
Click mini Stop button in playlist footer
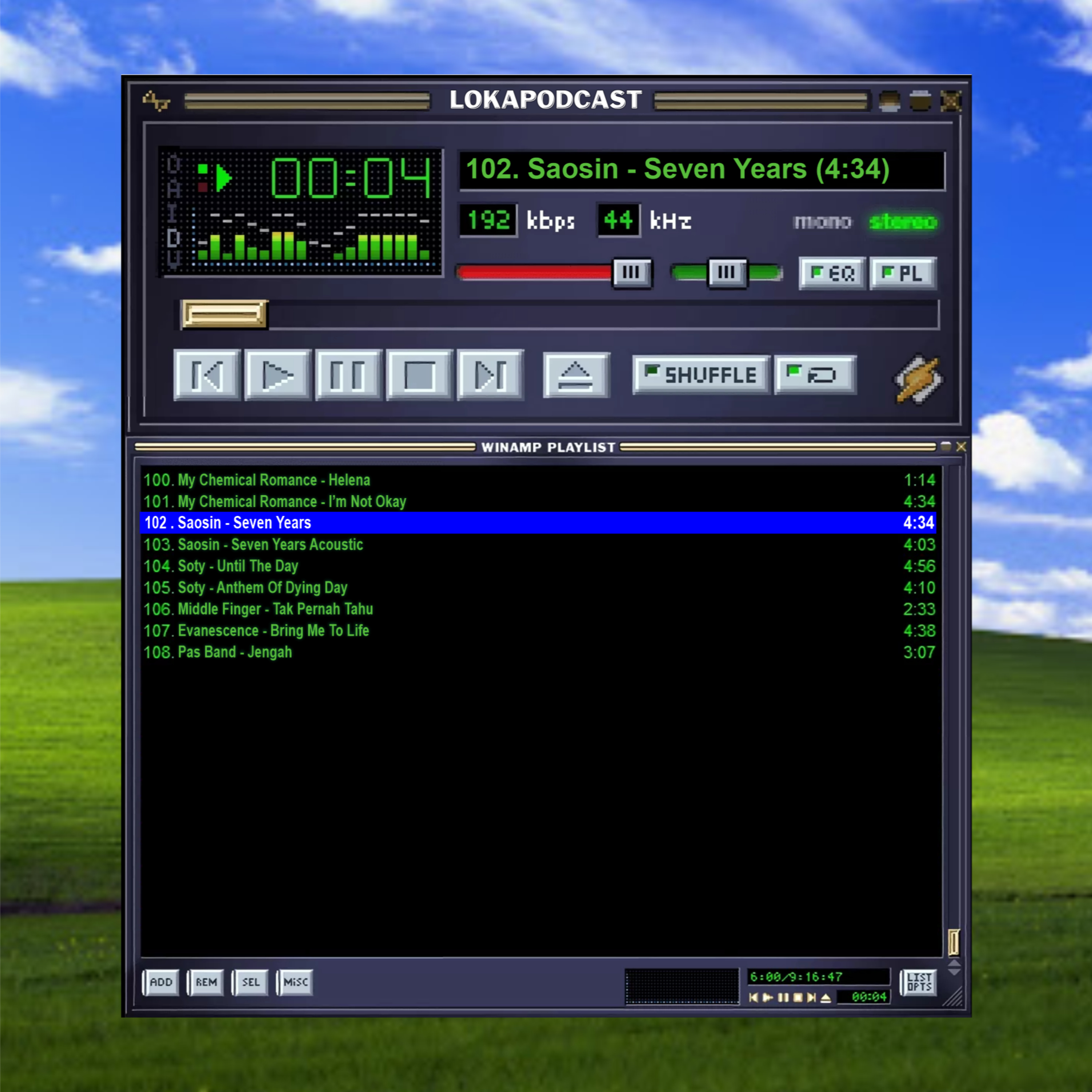coord(798,998)
